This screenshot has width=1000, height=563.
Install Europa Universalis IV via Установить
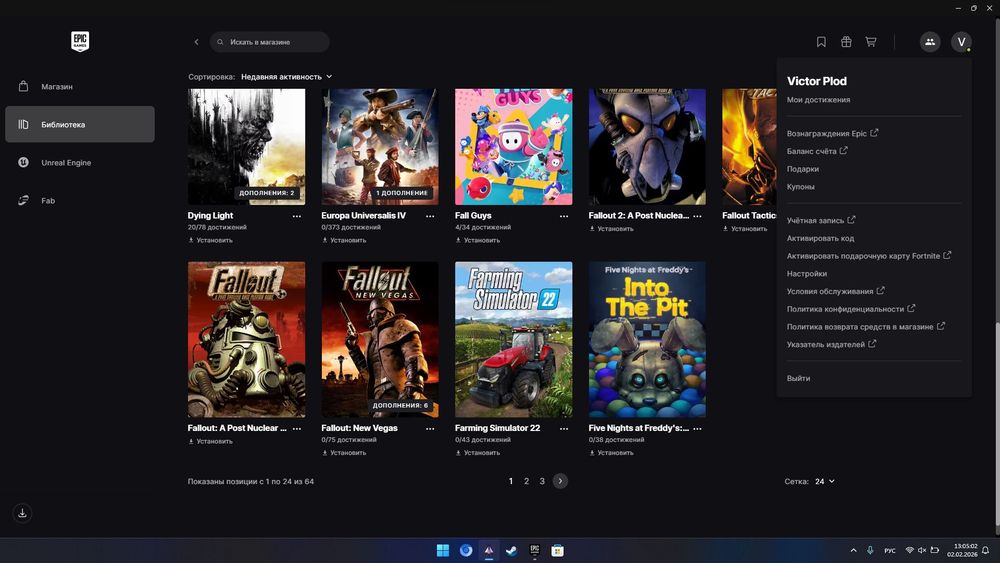point(344,240)
